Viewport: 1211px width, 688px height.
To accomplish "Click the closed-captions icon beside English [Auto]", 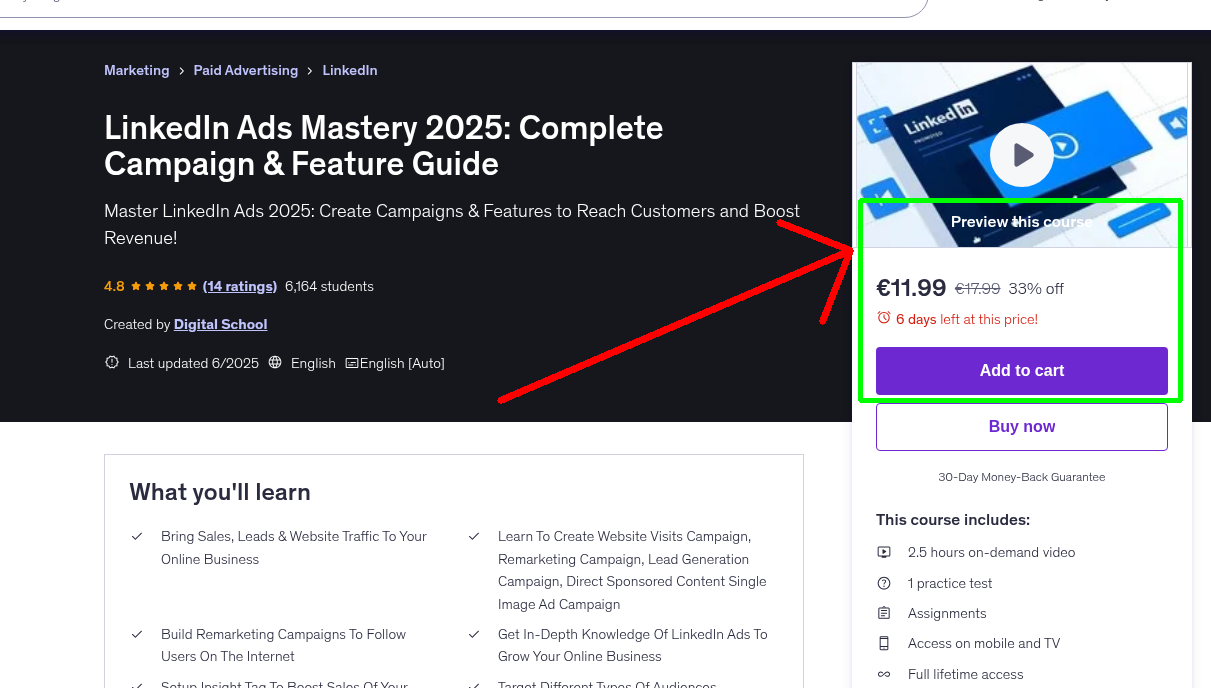I will click(355, 363).
